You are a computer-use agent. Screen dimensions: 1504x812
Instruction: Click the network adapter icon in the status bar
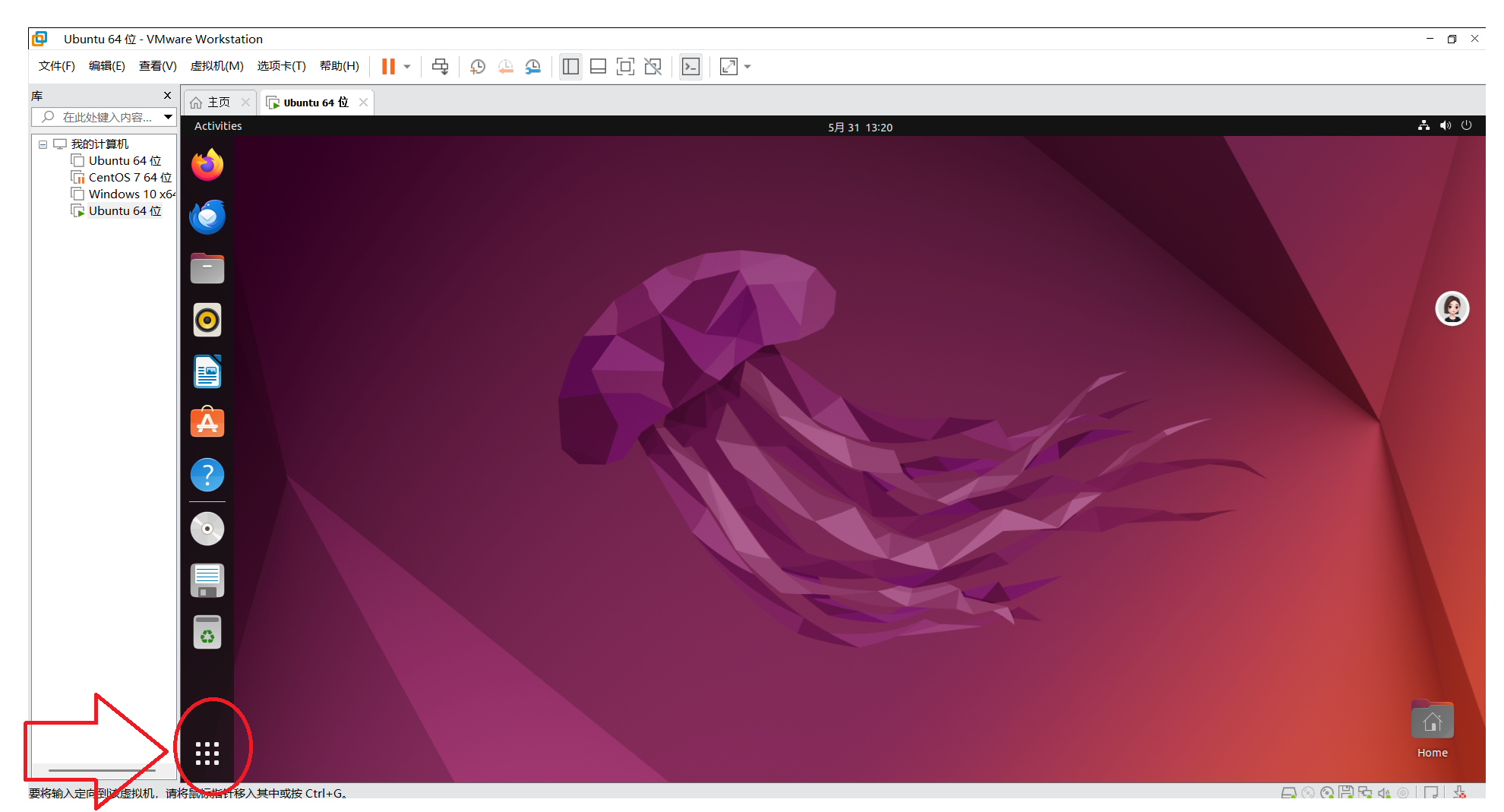1365,793
